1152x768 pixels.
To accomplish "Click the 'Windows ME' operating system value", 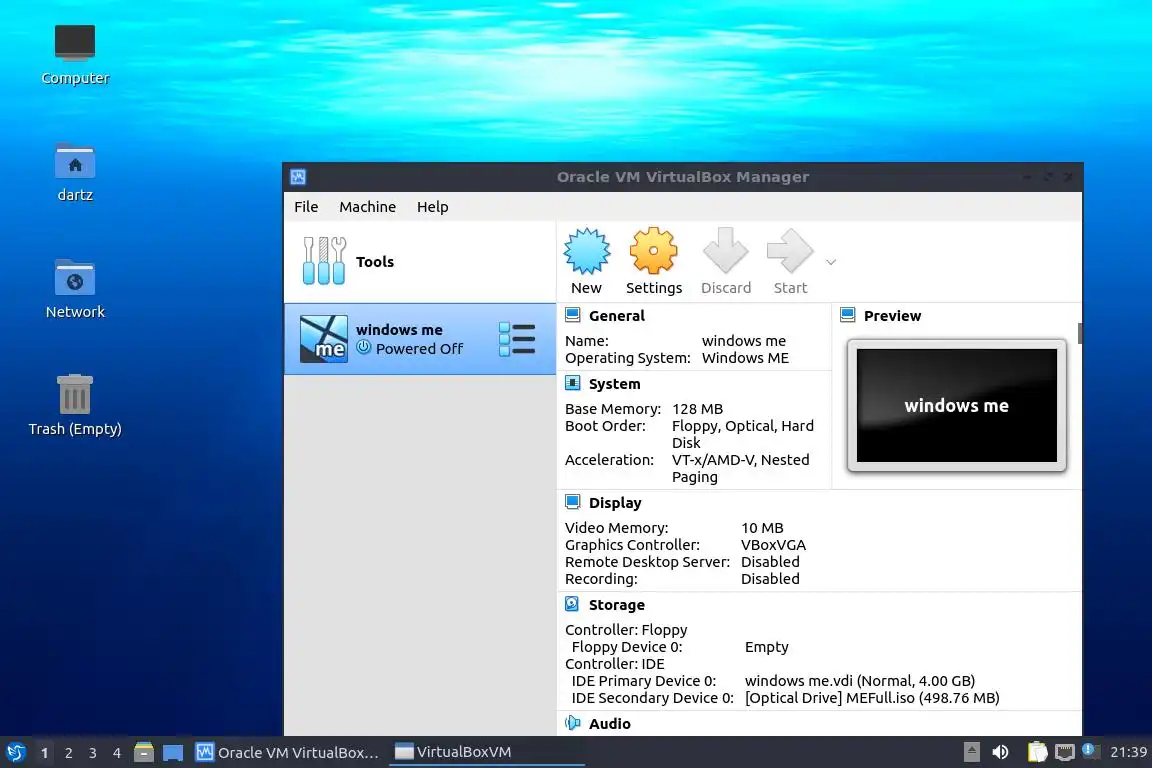I will (x=745, y=358).
